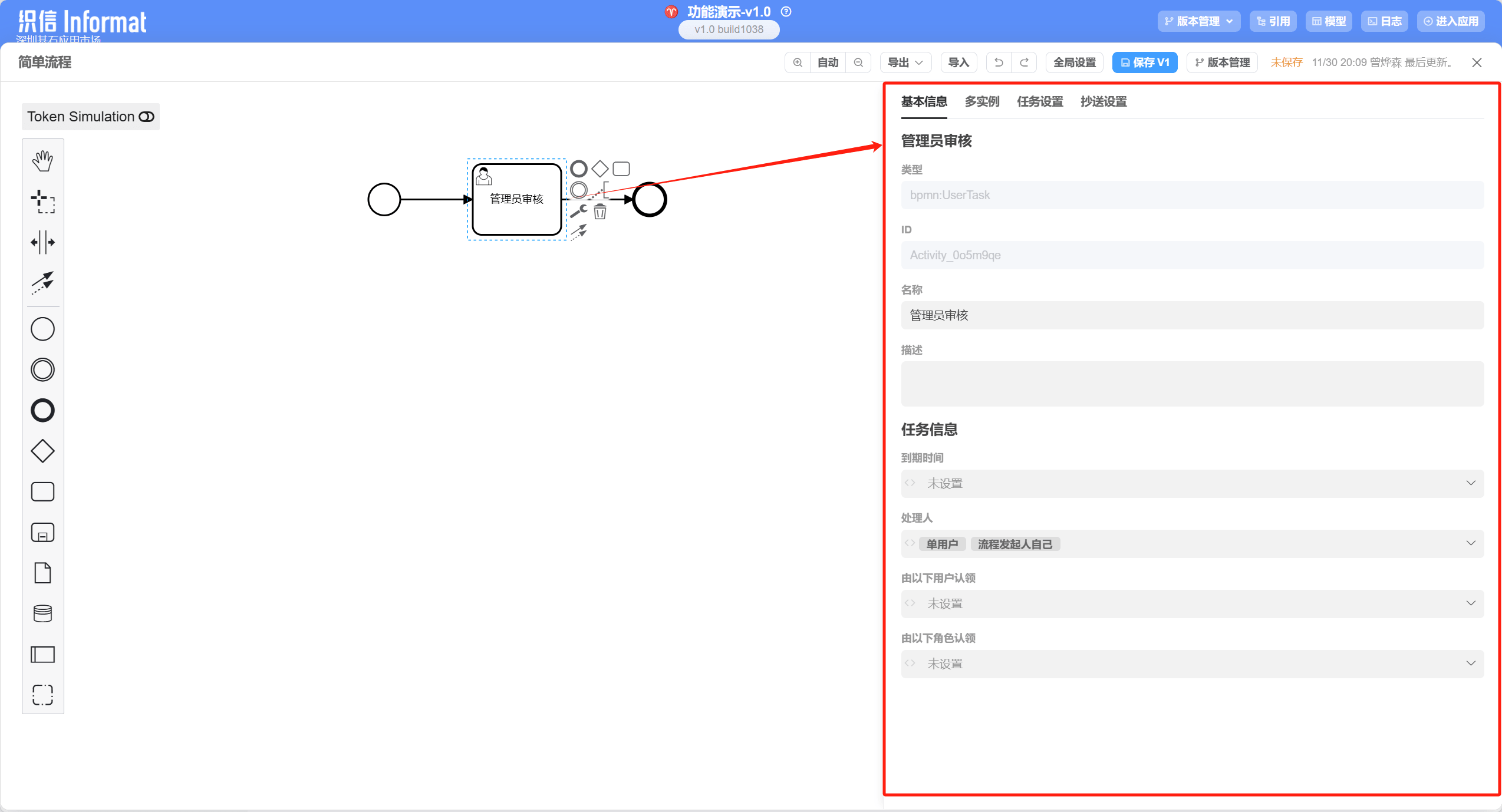Toggle Token Simulation mode

pos(90,117)
